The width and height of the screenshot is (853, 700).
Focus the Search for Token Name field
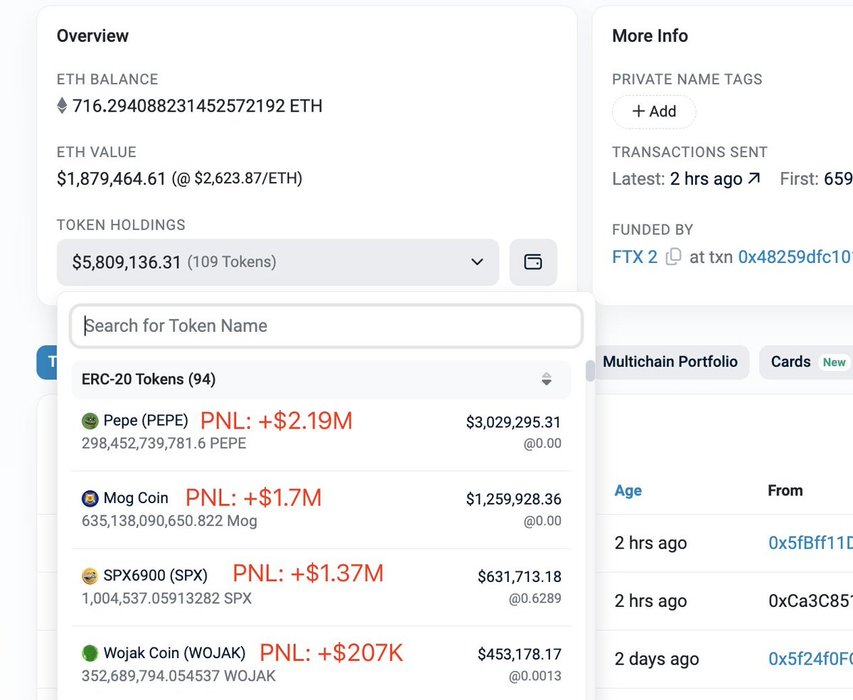pos(326,326)
